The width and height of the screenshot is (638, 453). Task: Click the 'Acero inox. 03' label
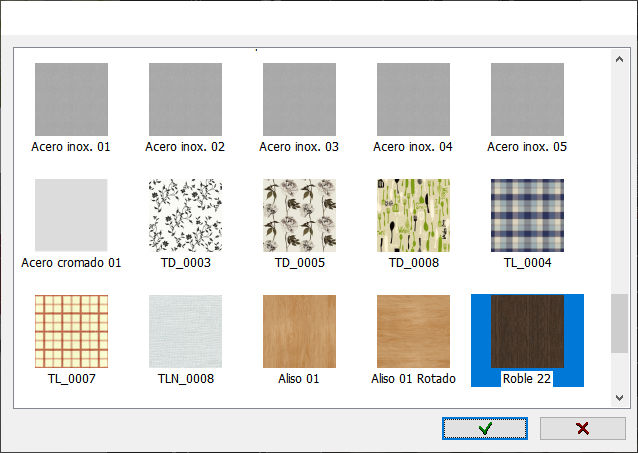click(299, 147)
